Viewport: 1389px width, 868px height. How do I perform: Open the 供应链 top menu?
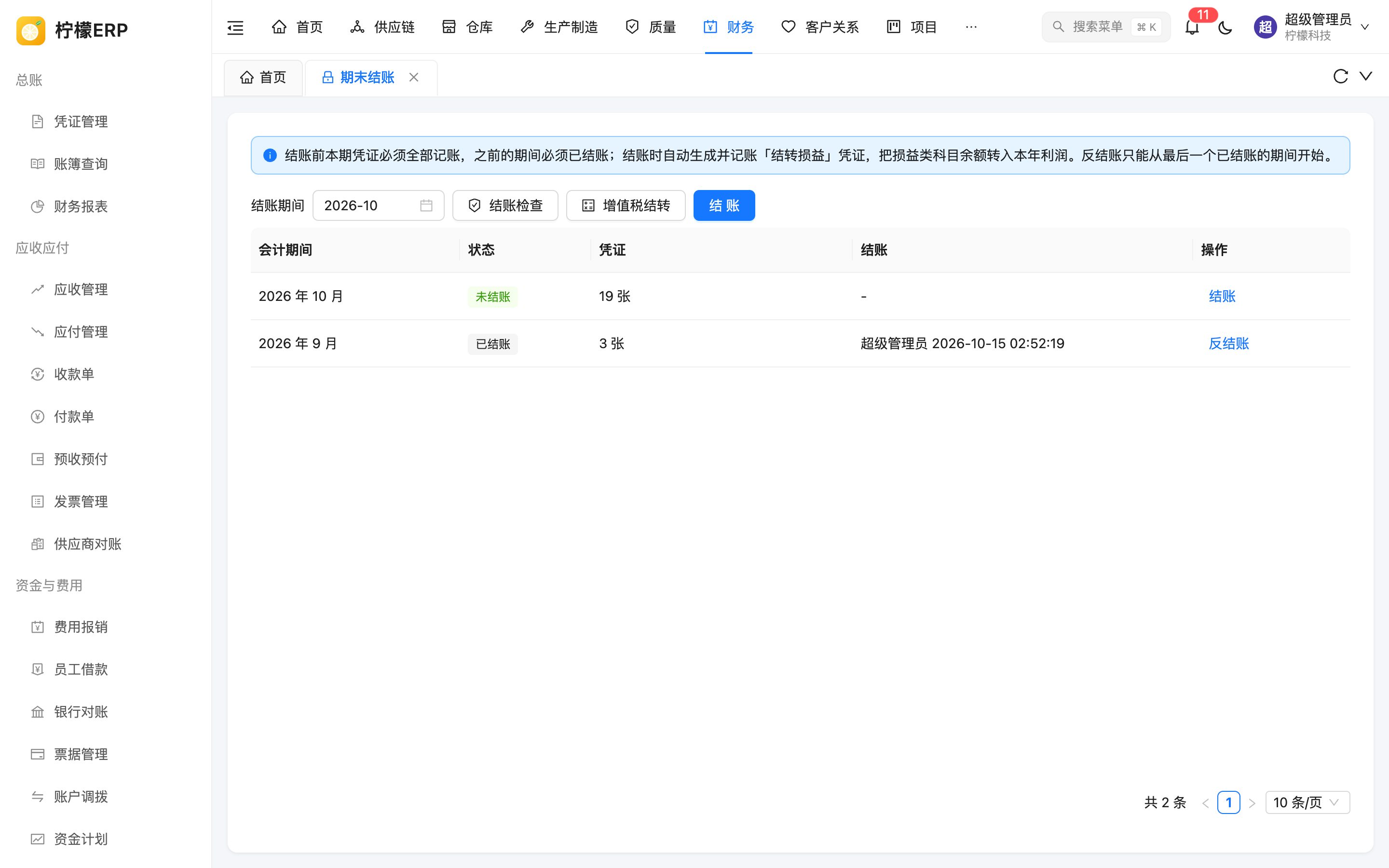point(382,27)
